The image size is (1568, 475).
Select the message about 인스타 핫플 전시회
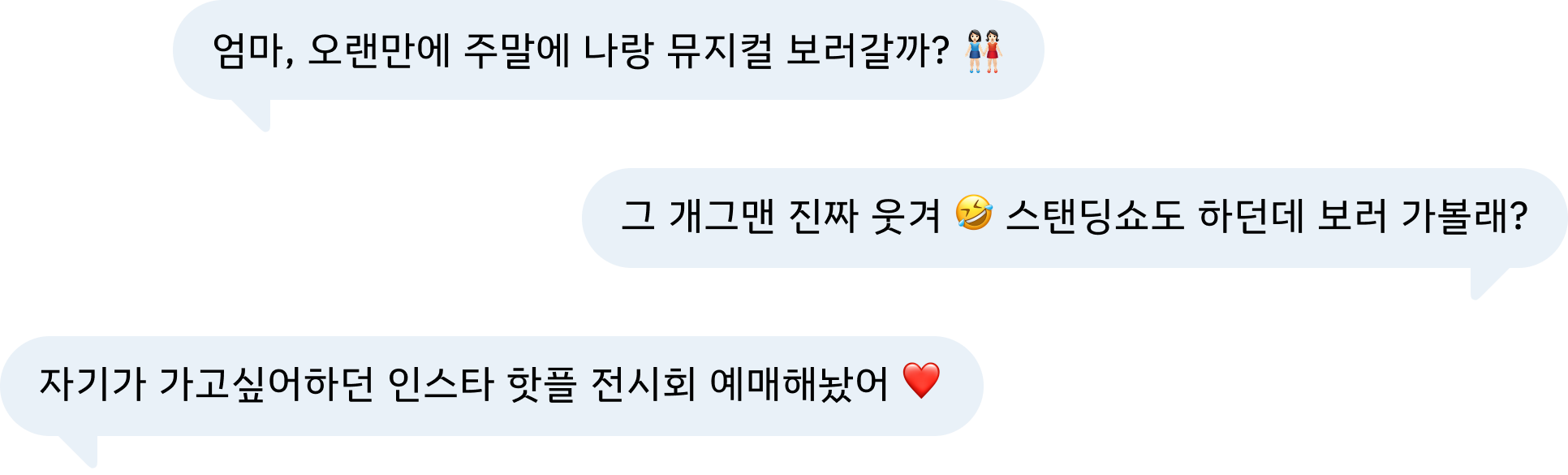tap(492, 386)
